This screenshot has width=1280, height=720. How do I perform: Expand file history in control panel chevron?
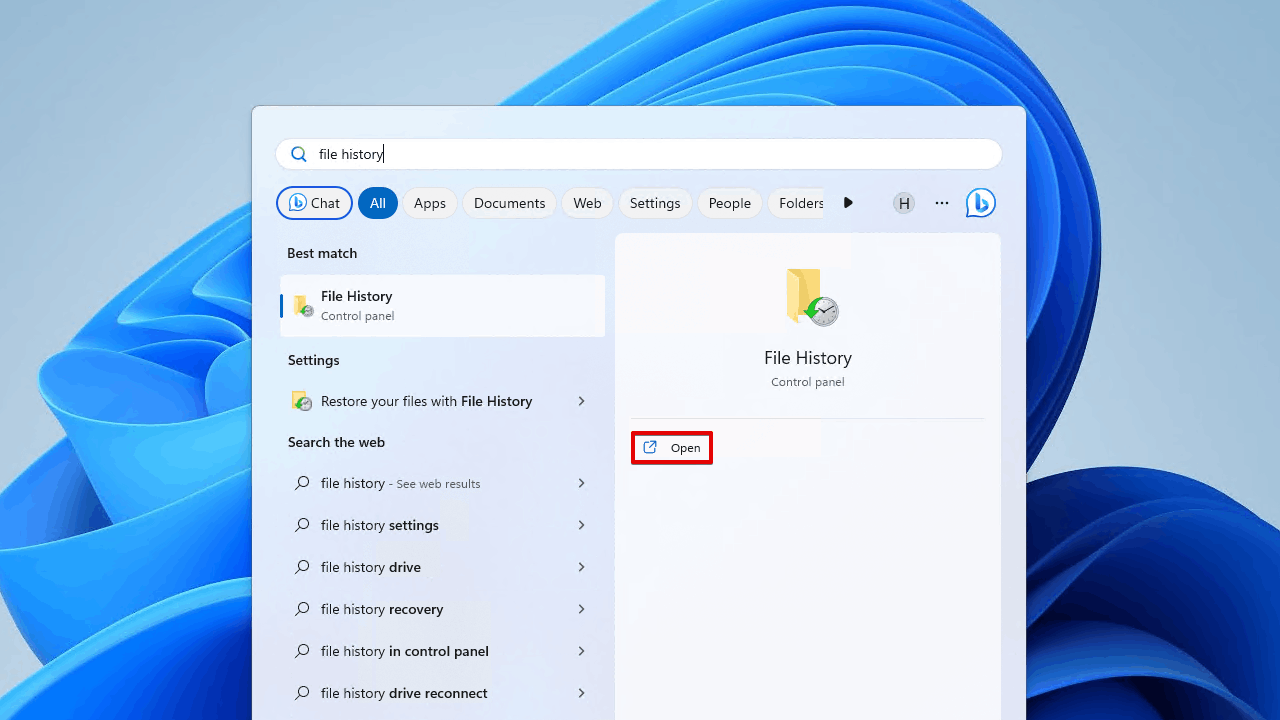click(581, 651)
